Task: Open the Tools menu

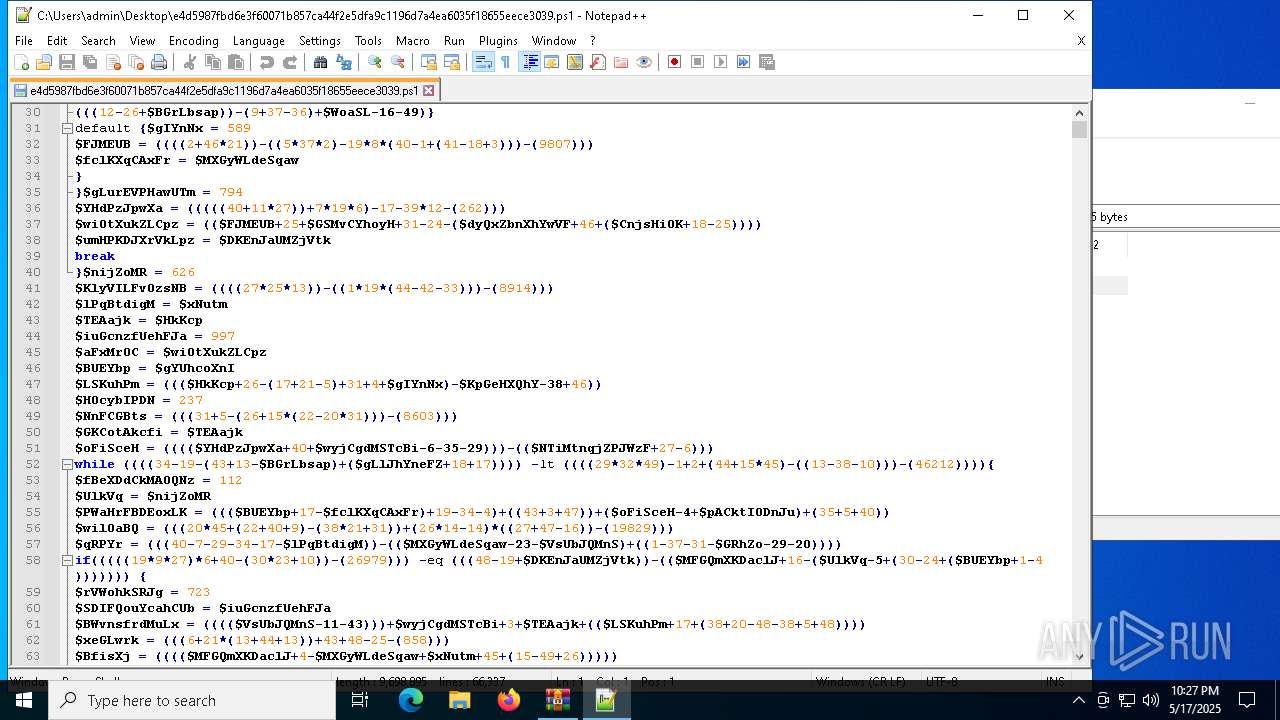Action: tap(368, 41)
